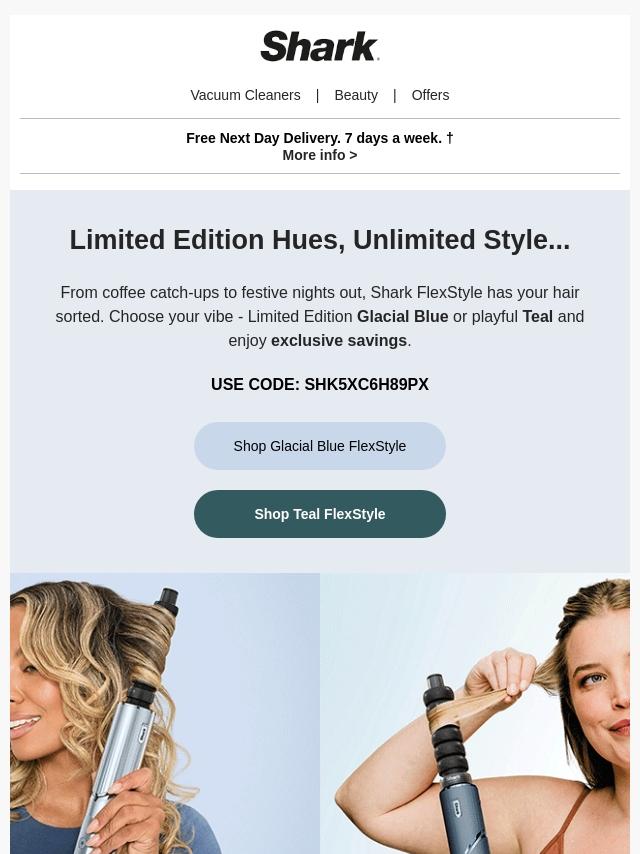The image size is (640, 854).
Task: Click the Limited Edition Hues headline
Action: coord(320,240)
